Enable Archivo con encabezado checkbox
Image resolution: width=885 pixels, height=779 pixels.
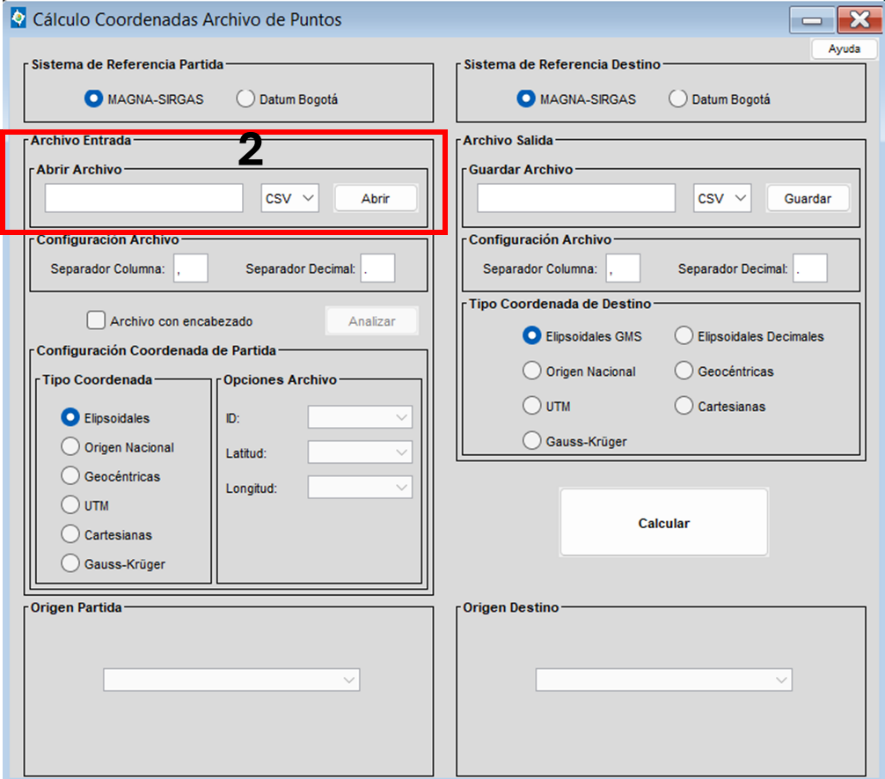coord(96,320)
